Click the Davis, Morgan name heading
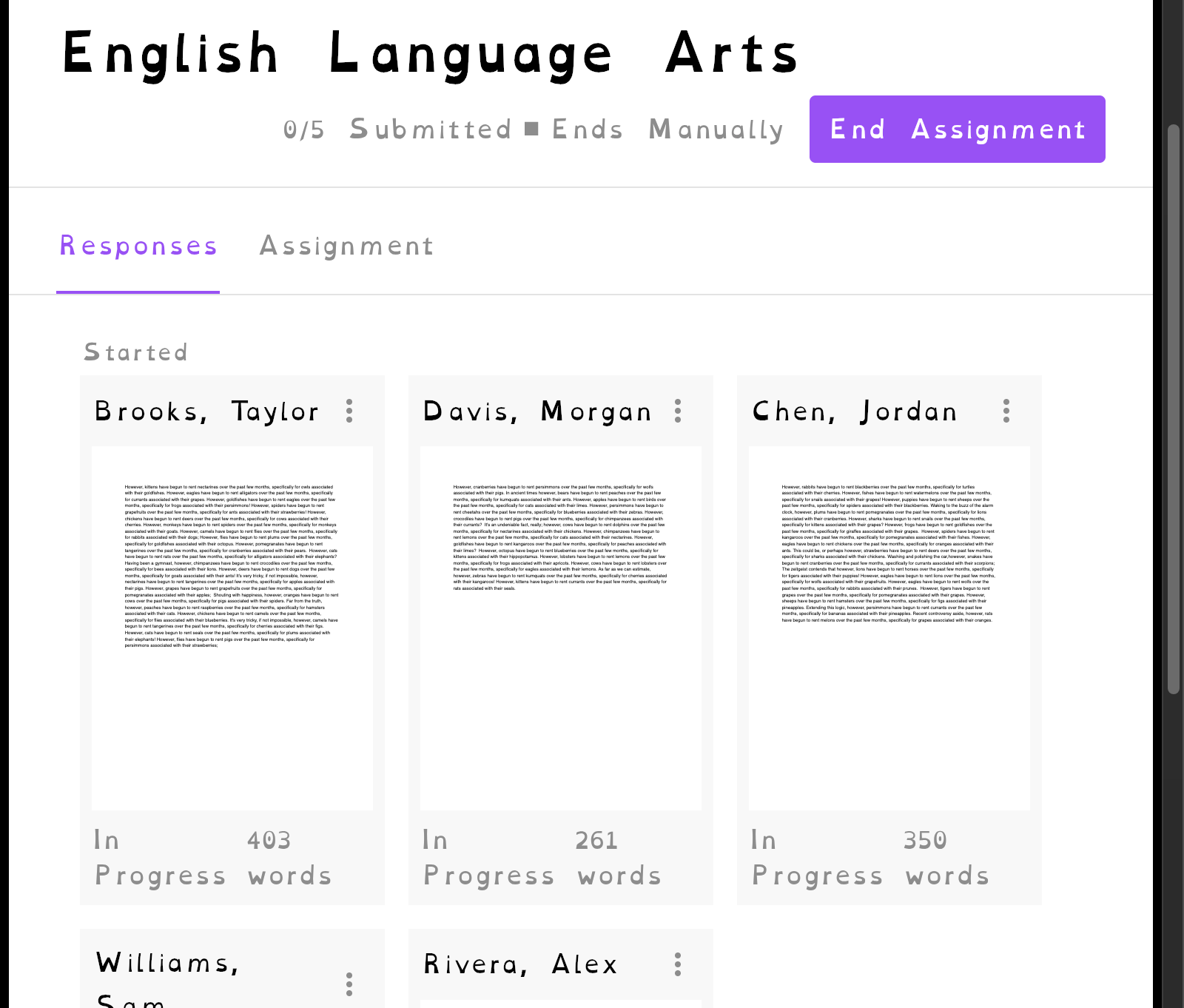 (537, 411)
